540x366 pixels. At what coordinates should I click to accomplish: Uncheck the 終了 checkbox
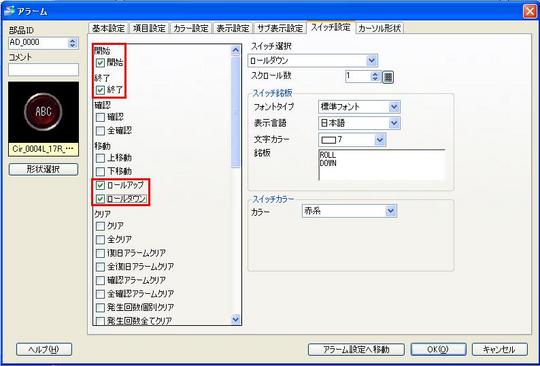click(x=100, y=90)
